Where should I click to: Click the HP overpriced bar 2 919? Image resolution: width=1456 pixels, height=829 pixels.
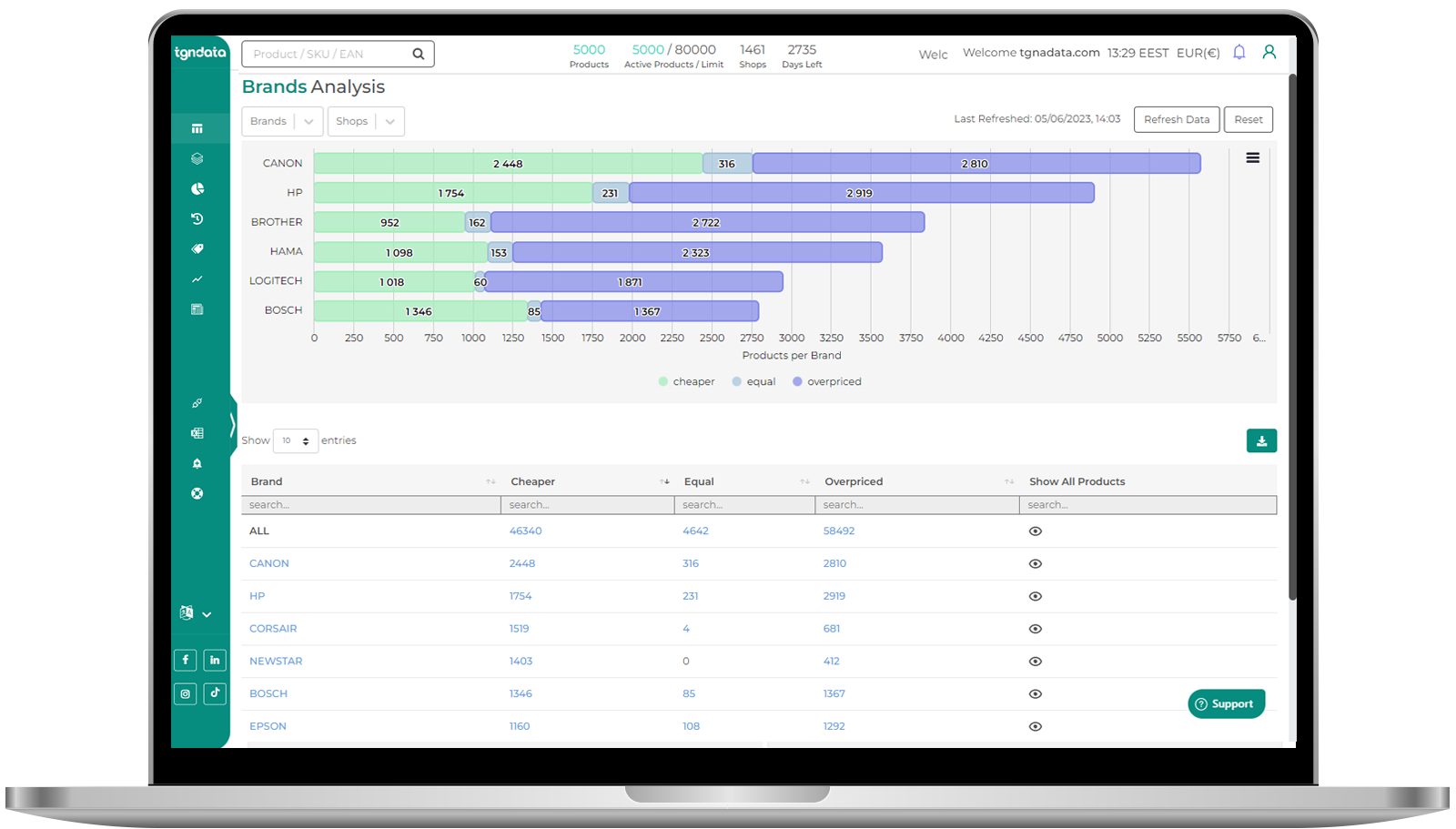(x=862, y=193)
